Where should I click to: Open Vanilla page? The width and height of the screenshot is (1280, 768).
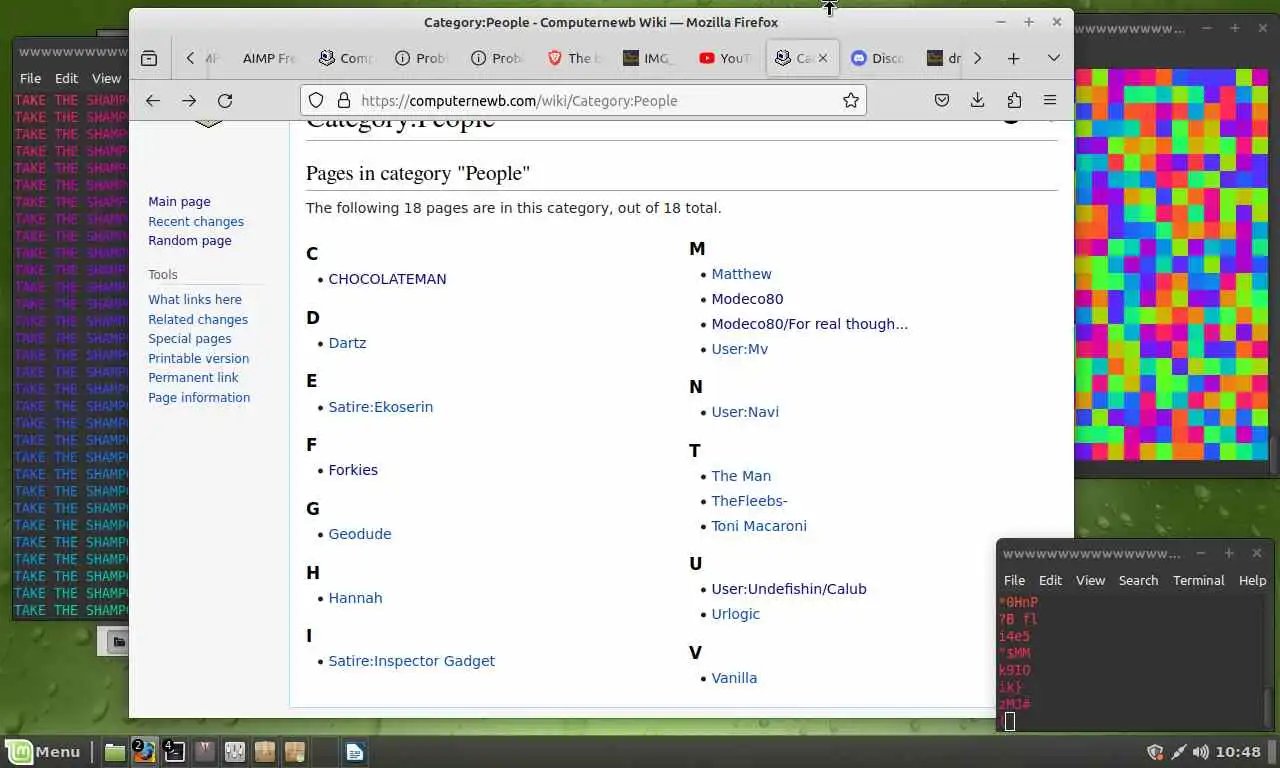(734, 678)
